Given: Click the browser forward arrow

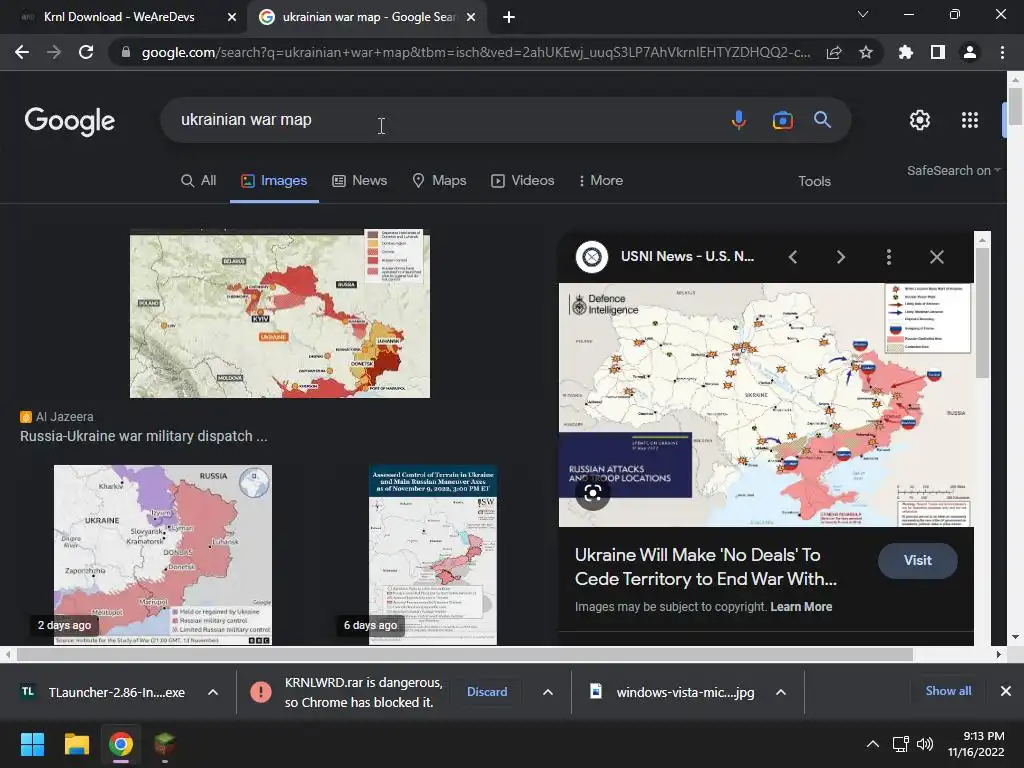Looking at the screenshot, I should pyautogui.click(x=54, y=52).
